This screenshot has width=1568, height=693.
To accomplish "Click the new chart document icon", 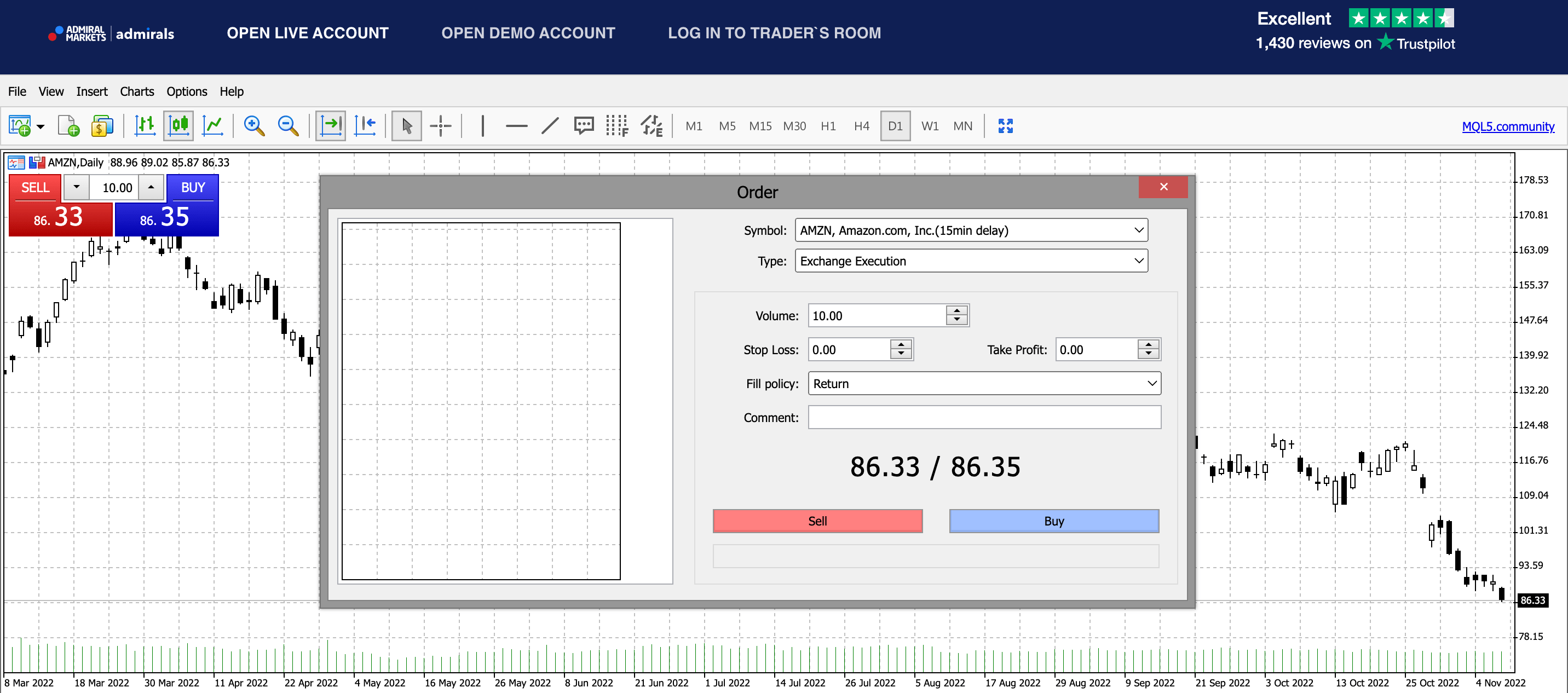I will point(68,126).
